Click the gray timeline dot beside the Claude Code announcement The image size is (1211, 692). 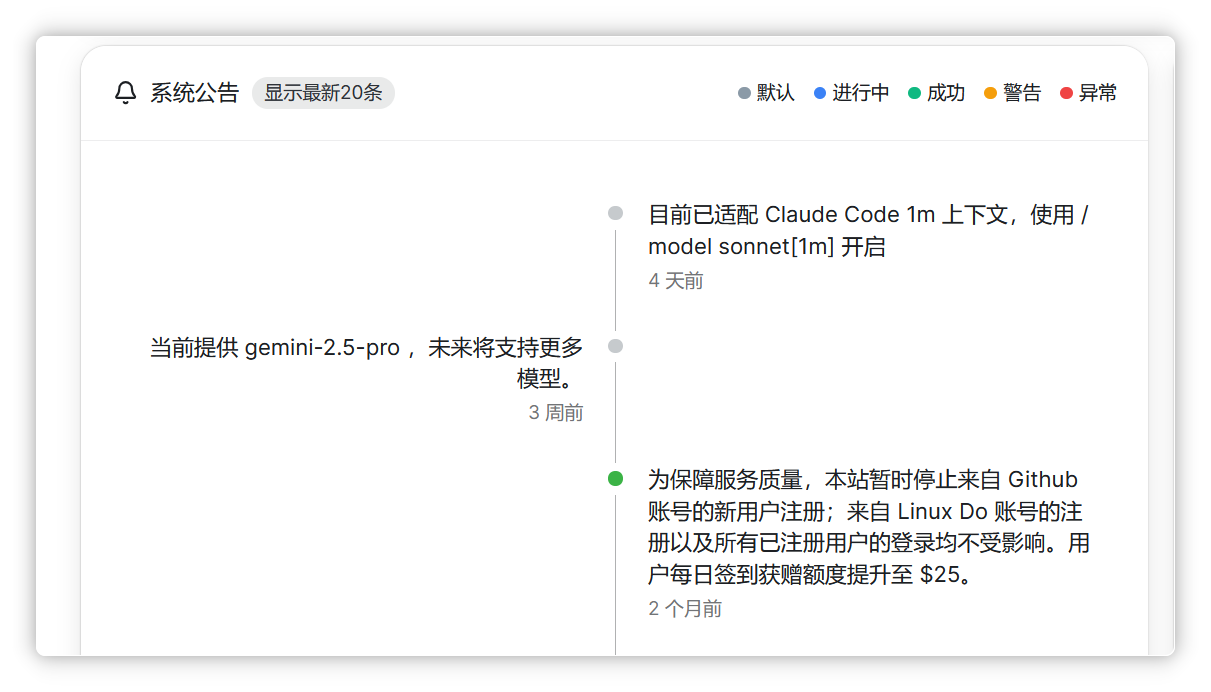point(616,213)
